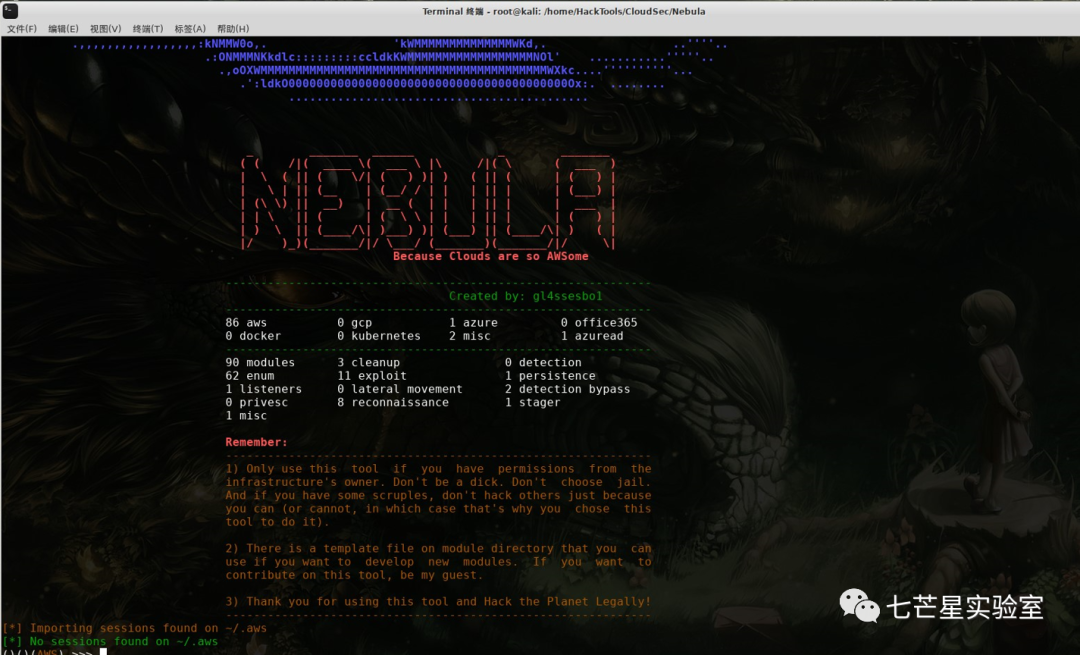Click the '3 cleanup' line
The image size is (1080, 655).
point(368,362)
